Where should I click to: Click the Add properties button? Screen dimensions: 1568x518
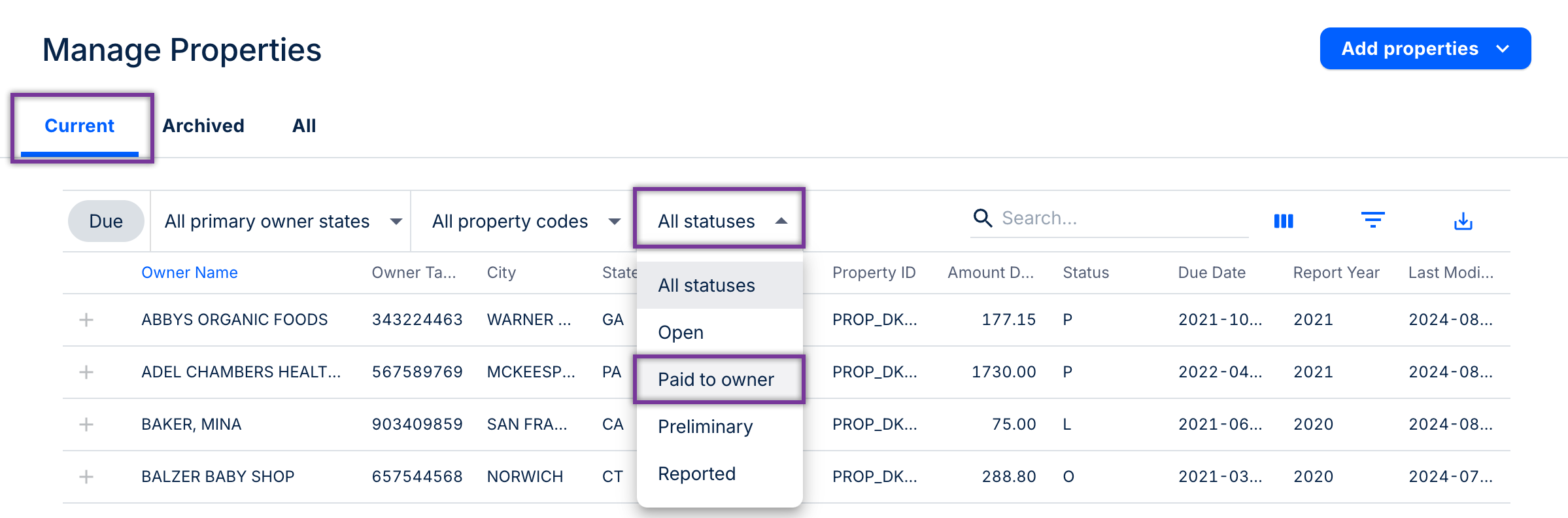point(1424,48)
